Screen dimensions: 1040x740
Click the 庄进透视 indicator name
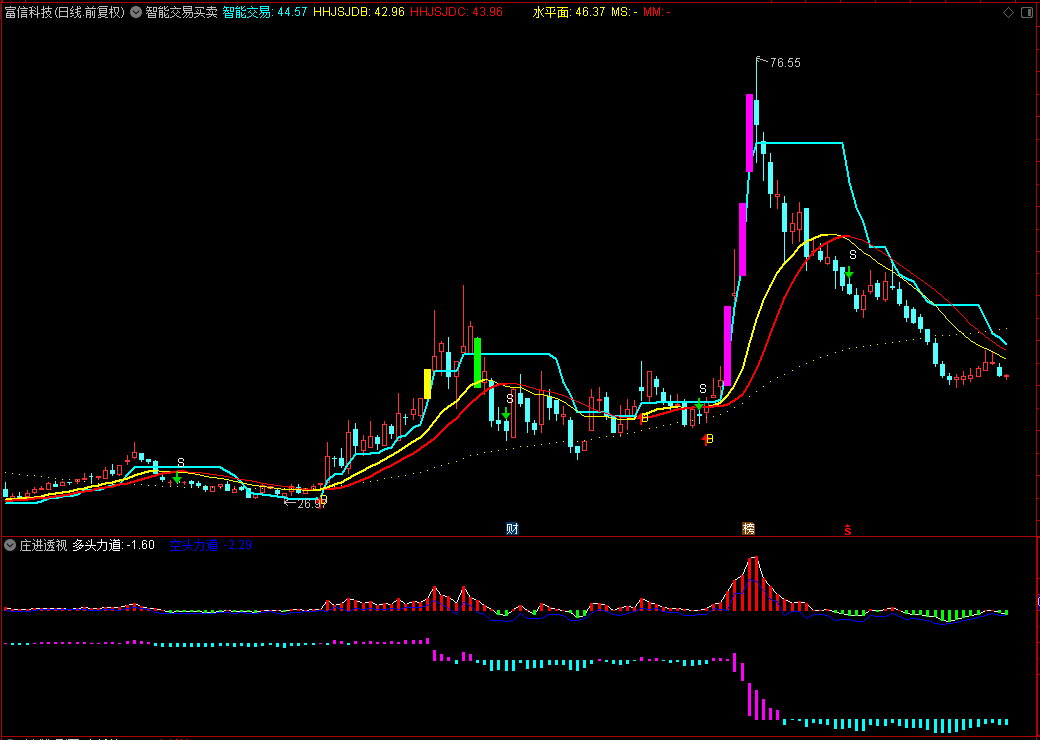[x=43, y=545]
